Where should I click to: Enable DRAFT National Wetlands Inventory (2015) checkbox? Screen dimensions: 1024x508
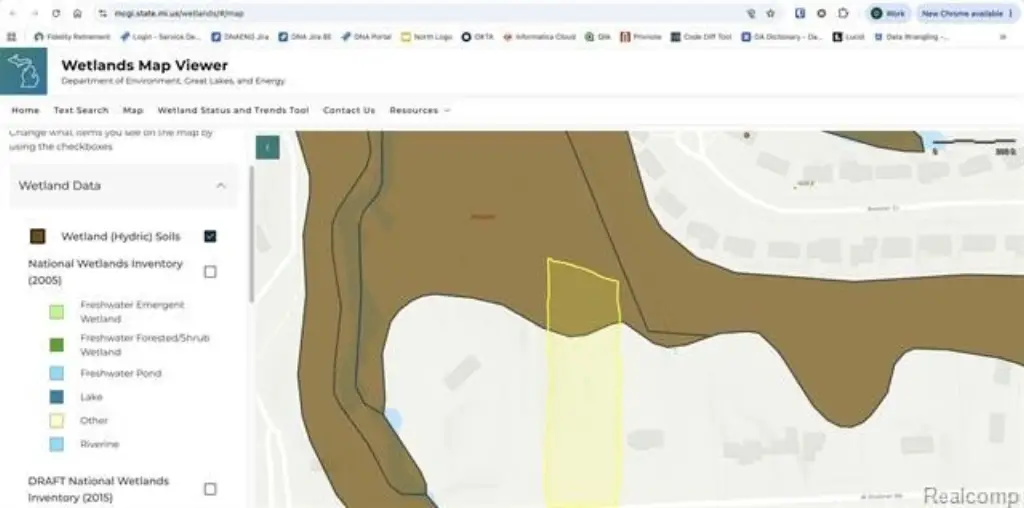point(210,489)
